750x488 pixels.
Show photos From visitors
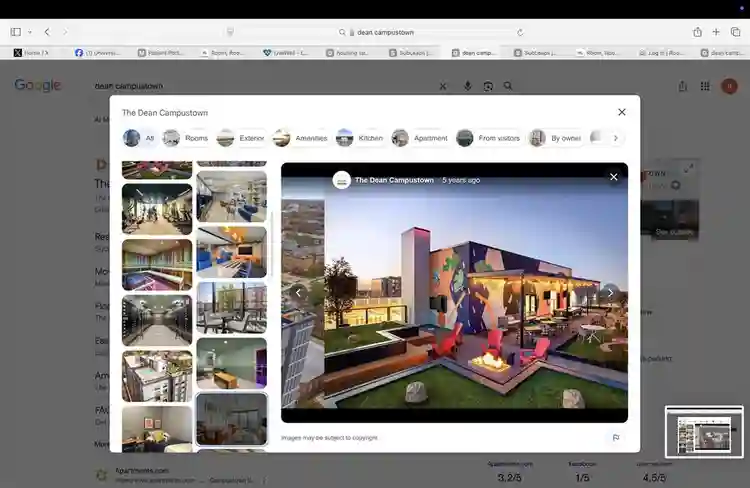pos(488,138)
